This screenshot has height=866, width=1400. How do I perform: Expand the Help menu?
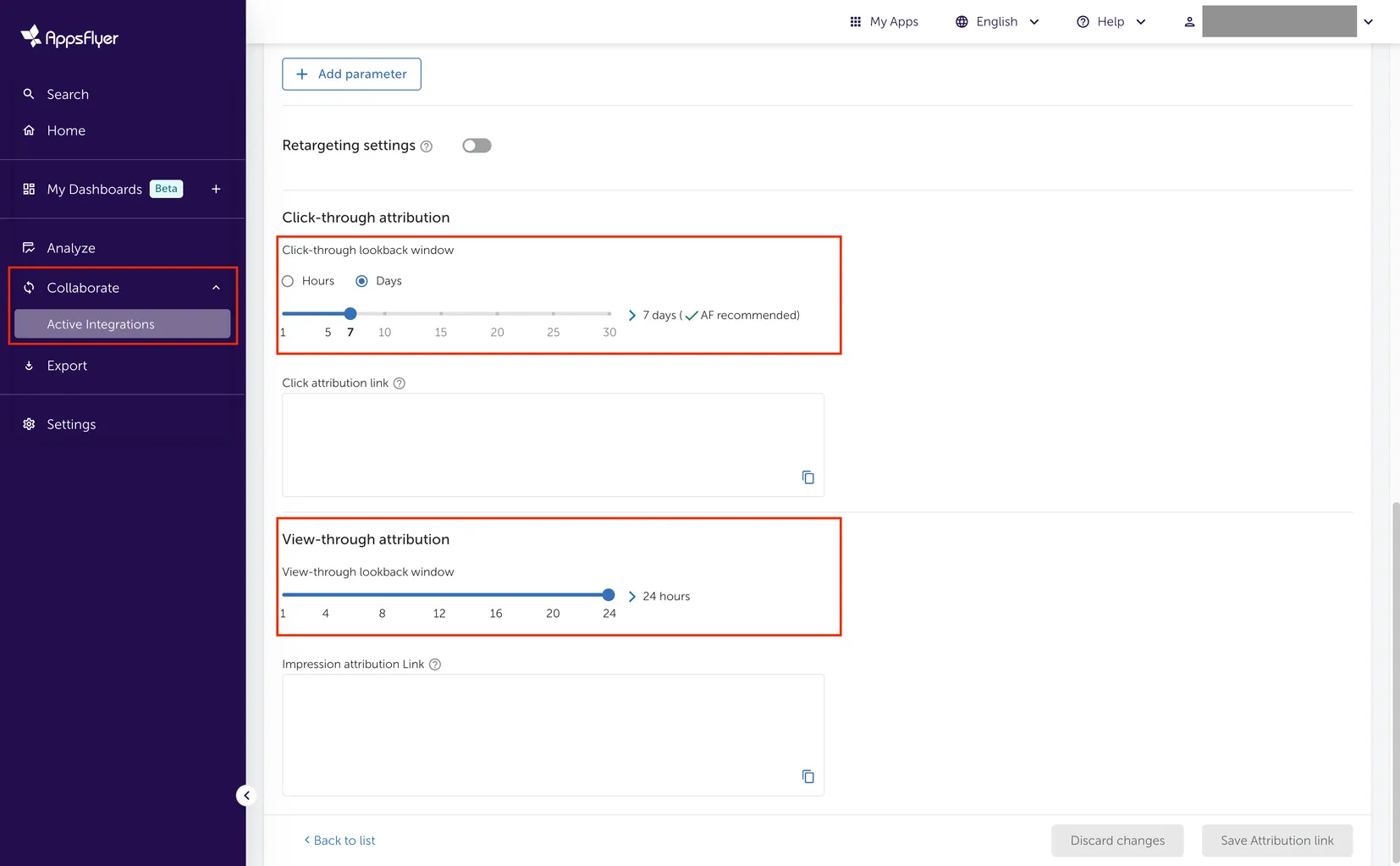1110,21
